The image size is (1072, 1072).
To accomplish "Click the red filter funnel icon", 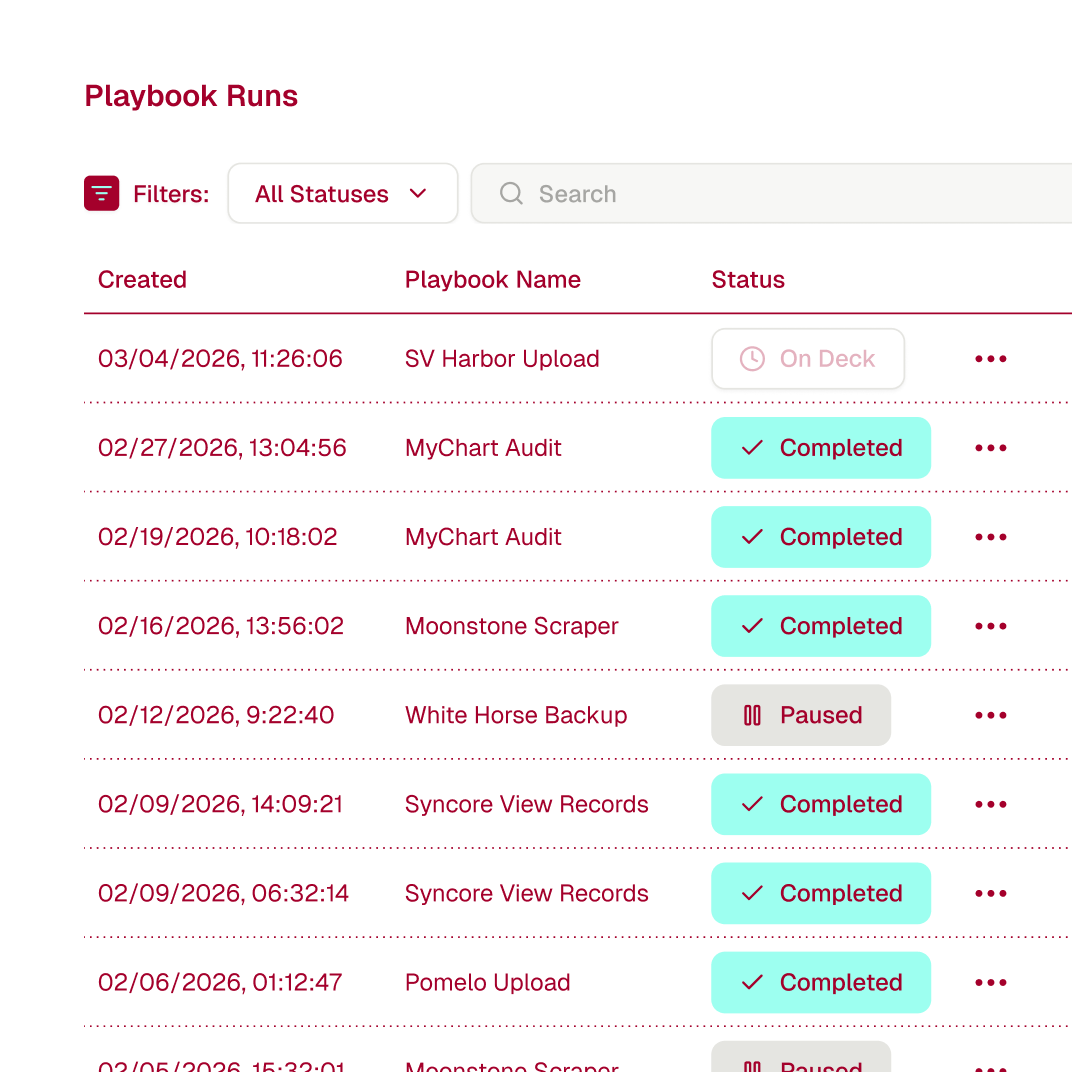I will click(101, 193).
